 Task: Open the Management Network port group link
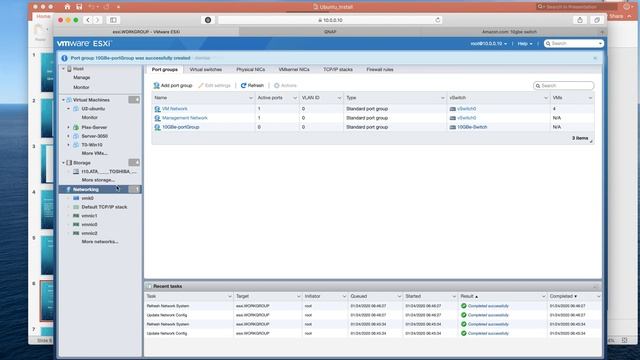coord(184,118)
